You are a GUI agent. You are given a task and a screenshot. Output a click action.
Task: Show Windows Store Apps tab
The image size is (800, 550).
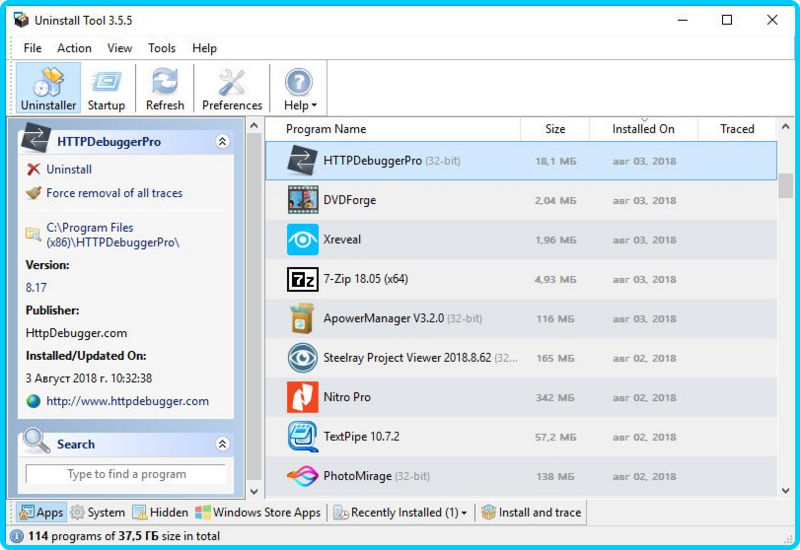pos(258,512)
